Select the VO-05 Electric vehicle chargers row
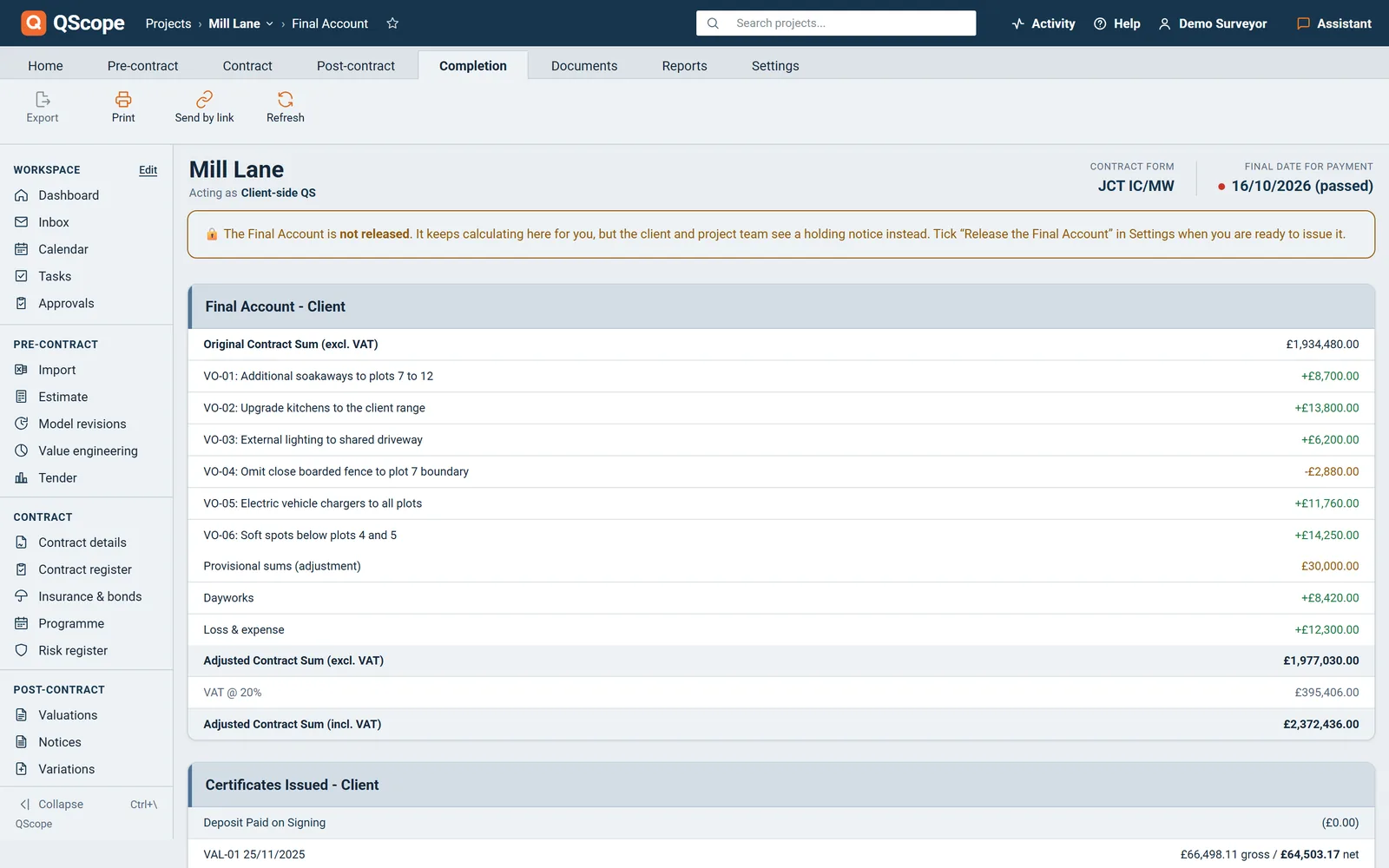1389x868 pixels. [781, 503]
